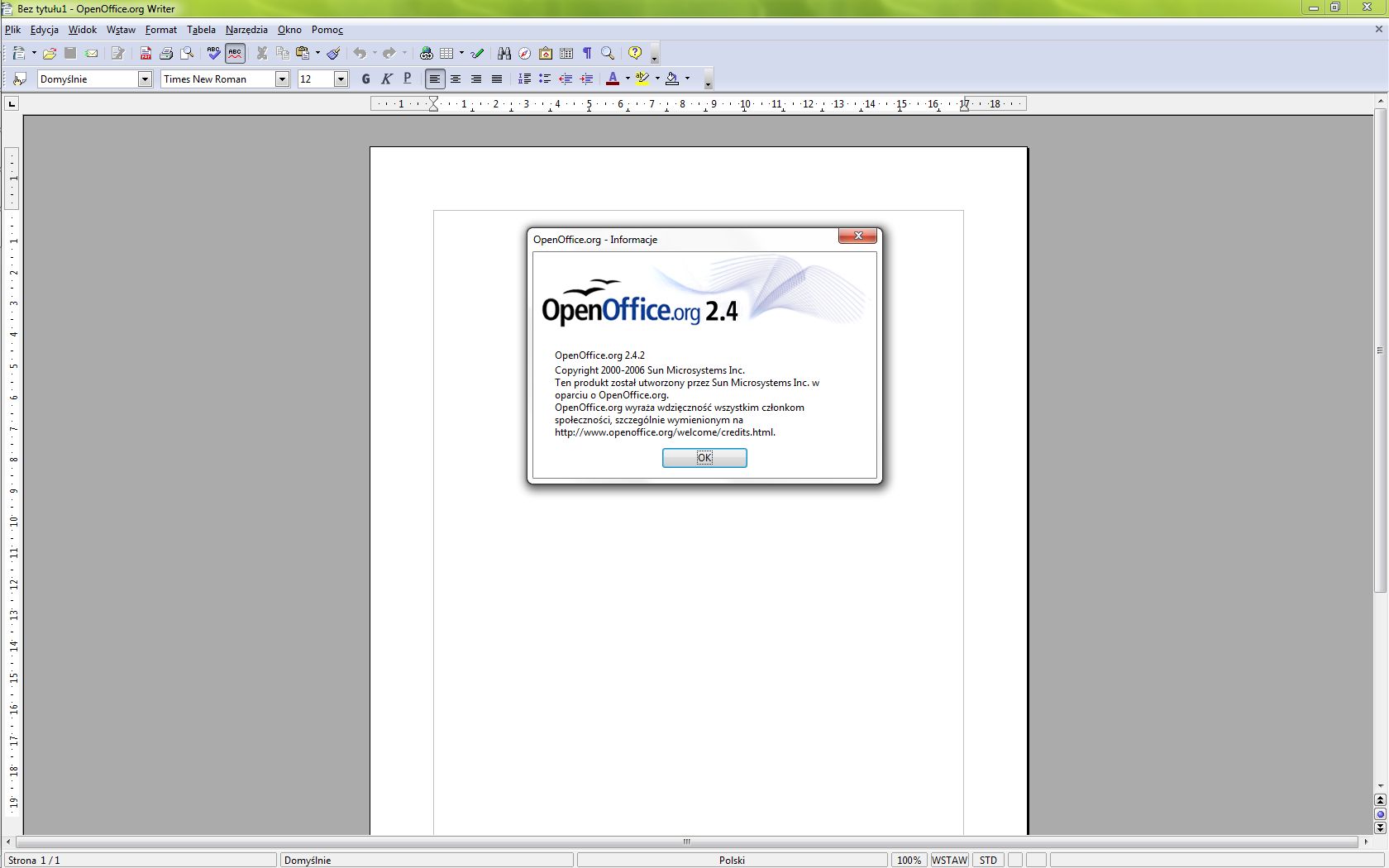This screenshot has width=1389, height=868.
Task: Insert a Hyperlink via toolbar icon
Action: (426, 53)
